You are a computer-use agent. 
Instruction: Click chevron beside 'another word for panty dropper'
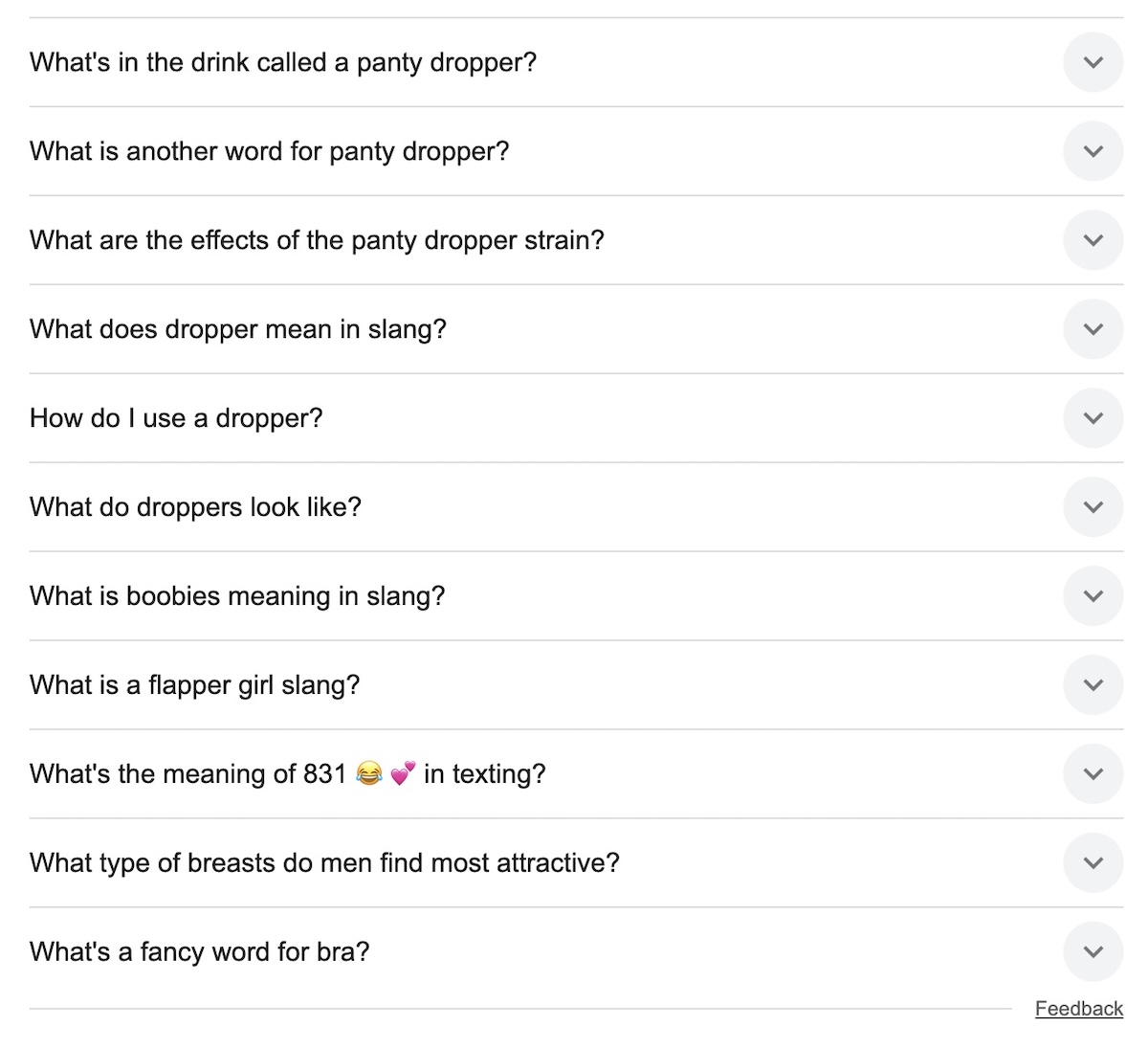1093,151
